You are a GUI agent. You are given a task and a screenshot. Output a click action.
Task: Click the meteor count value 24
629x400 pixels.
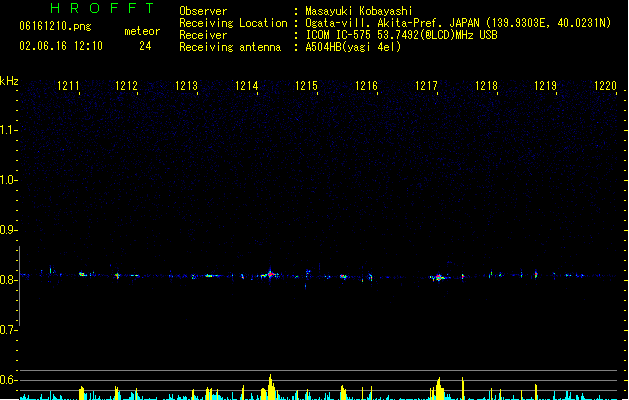(x=145, y=46)
